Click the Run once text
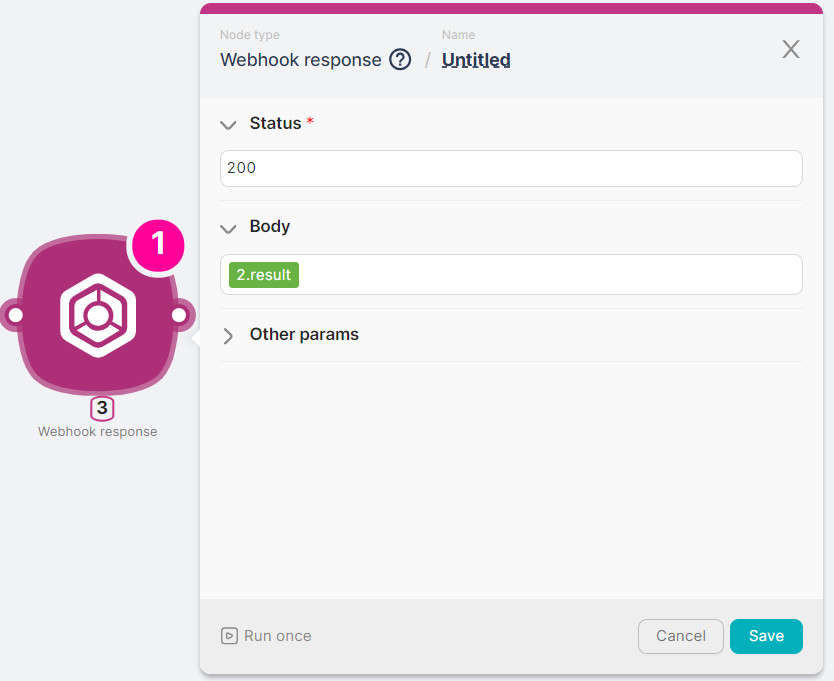Viewport: 834px width, 681px height. (278, 636)
